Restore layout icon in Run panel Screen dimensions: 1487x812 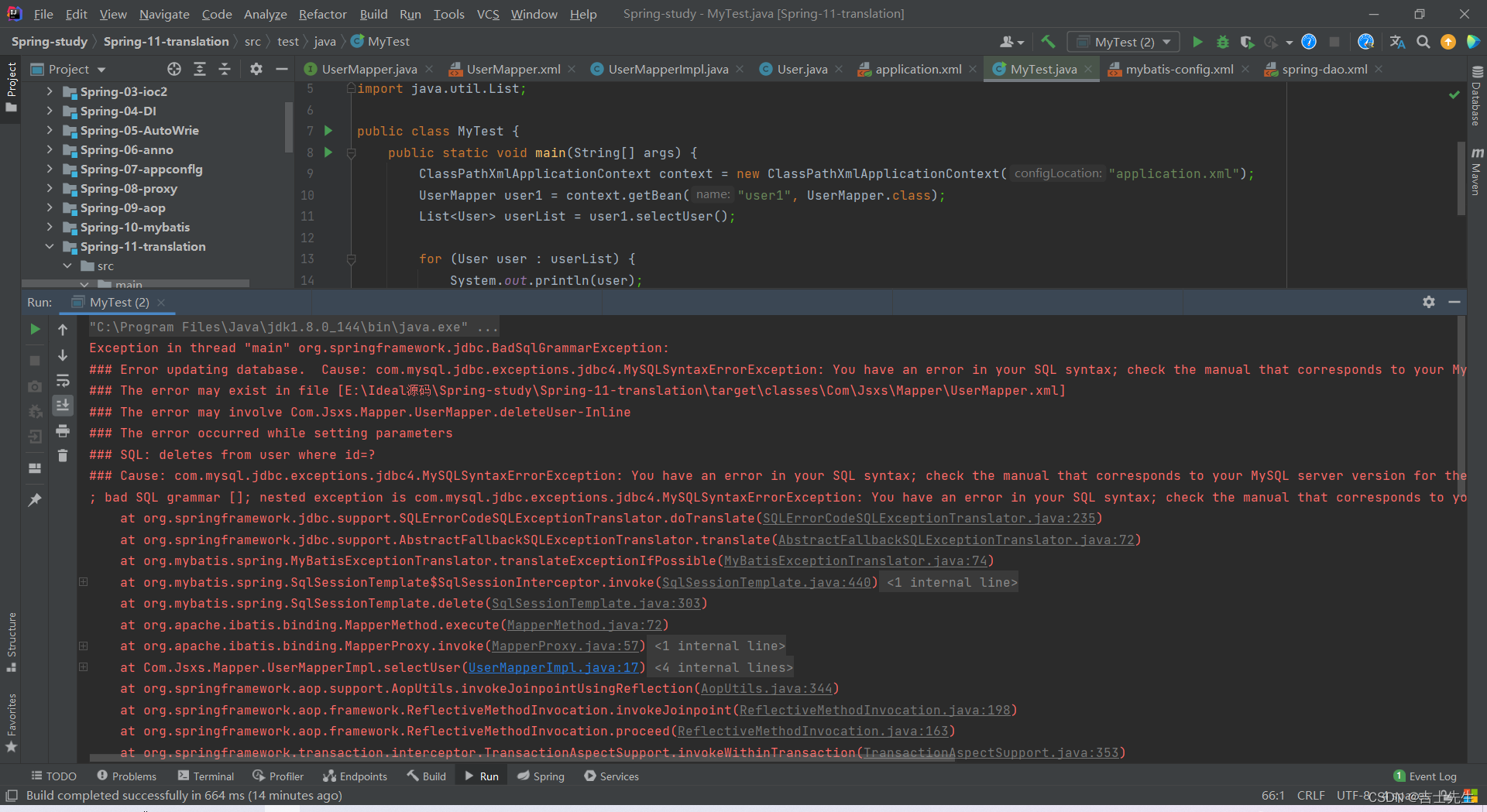(x=35, y=468)
